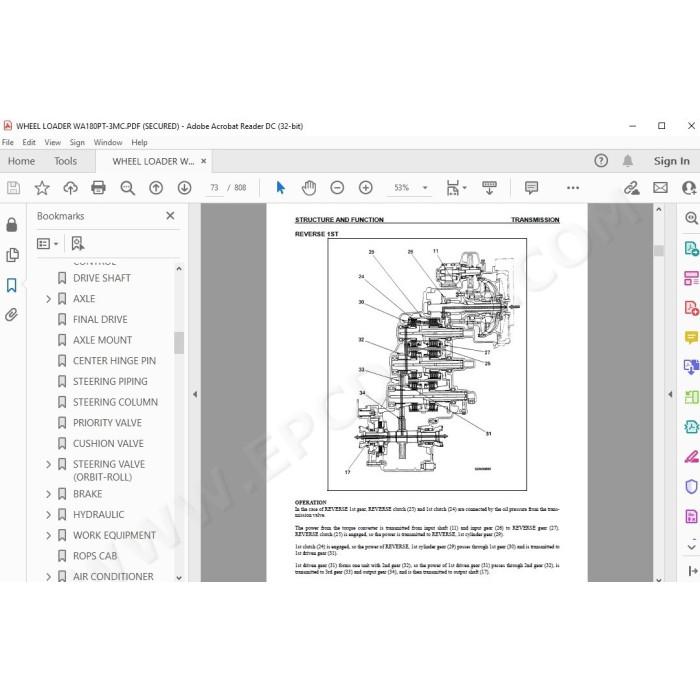Image resolution: width=700 pixels, height=700 pixels.
Task: Click the security lock panel icon
Action: [x=12, y=225]
